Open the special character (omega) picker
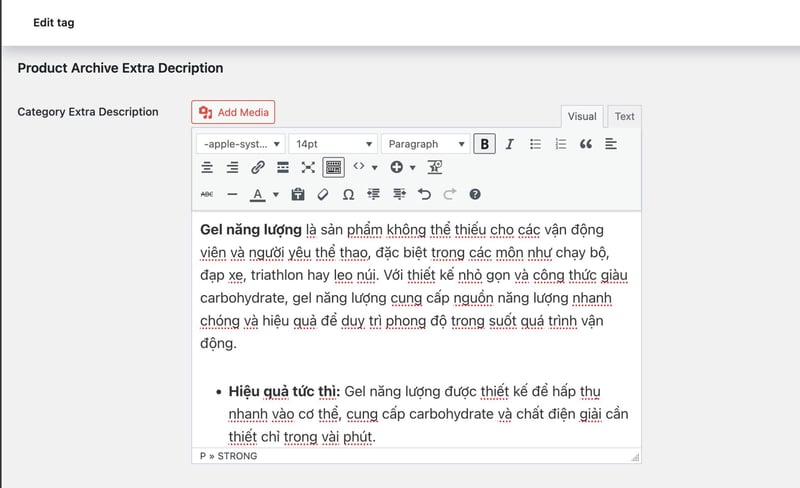This screenshot has height=488, width=800. 348,194
